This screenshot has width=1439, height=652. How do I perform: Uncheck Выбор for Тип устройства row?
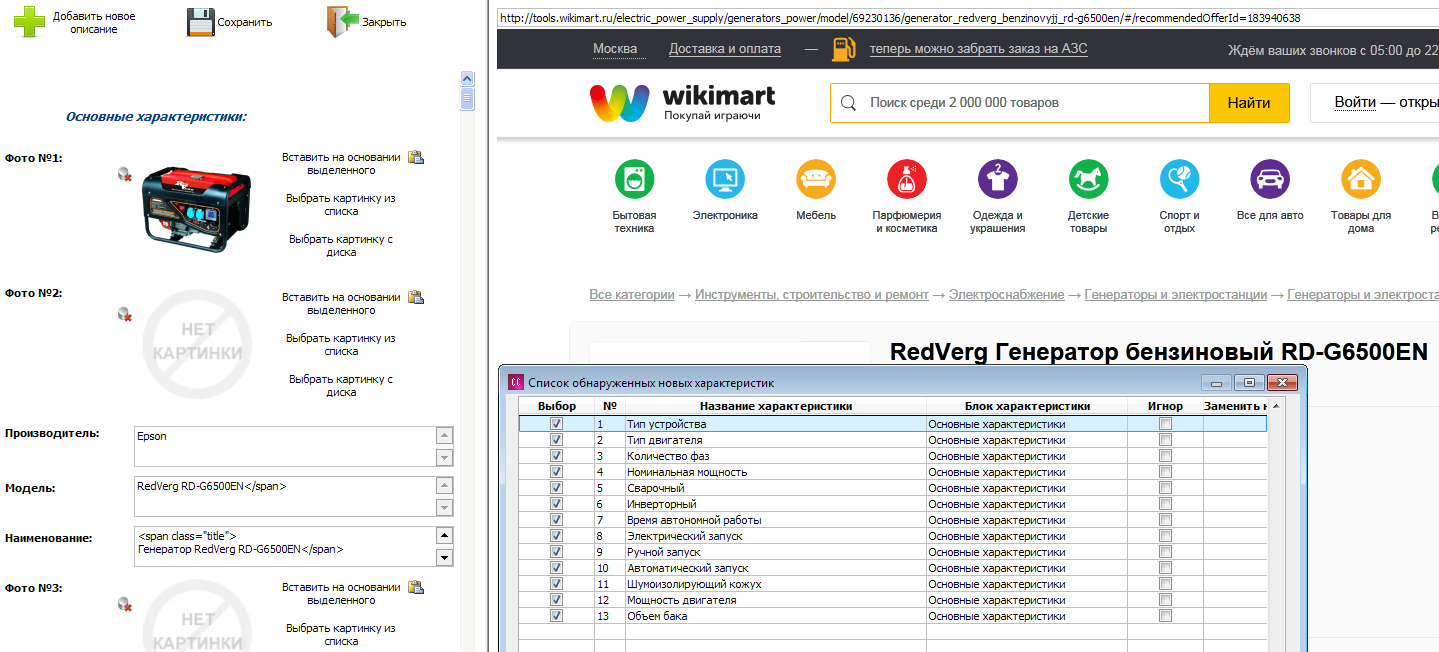556,424
